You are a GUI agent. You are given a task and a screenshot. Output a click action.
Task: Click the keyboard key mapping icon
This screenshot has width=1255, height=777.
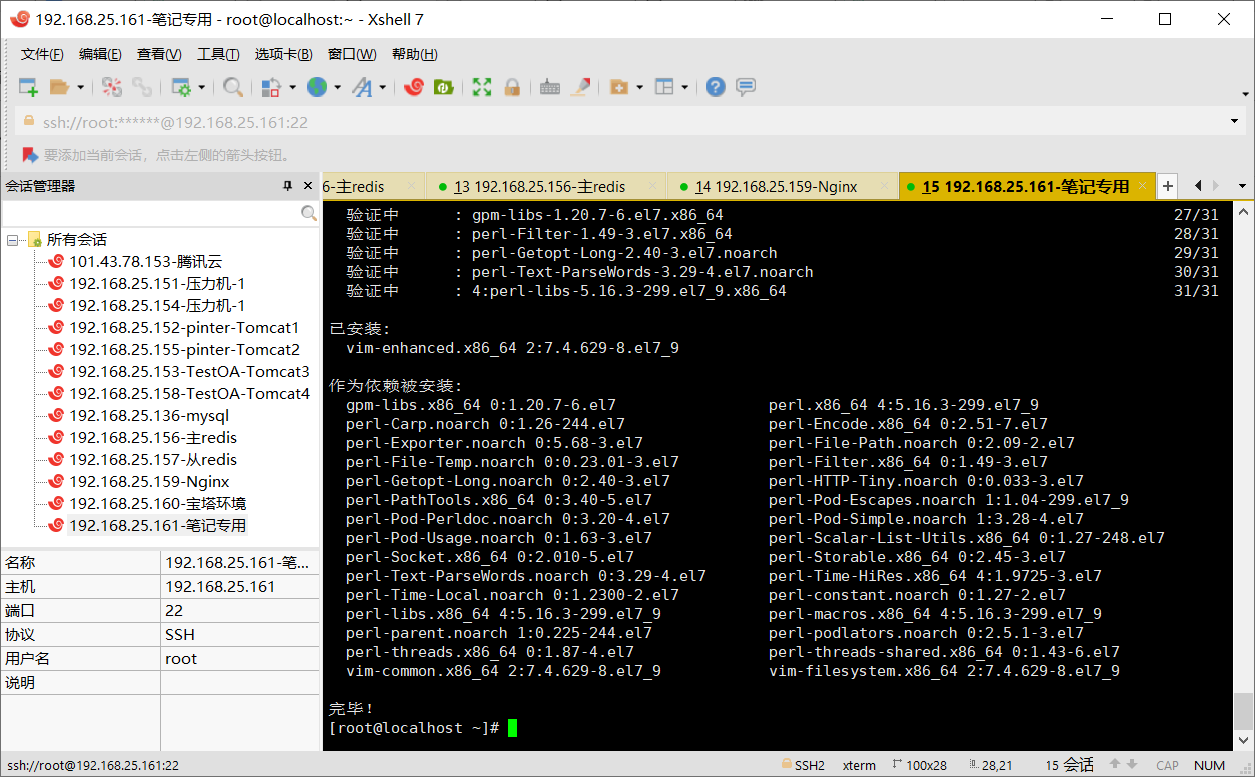549,87
